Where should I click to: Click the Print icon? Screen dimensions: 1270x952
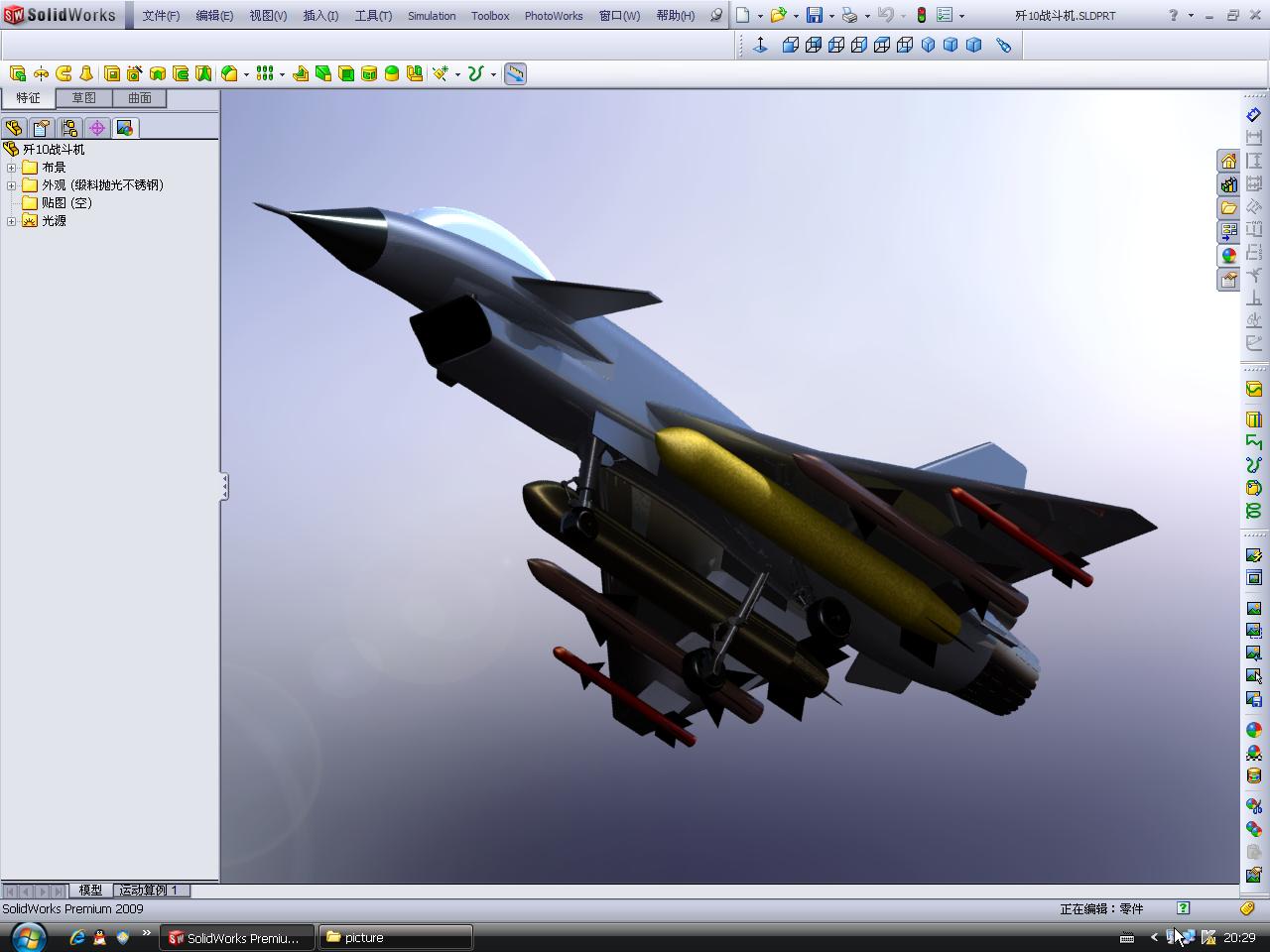(x=850, y=15)
